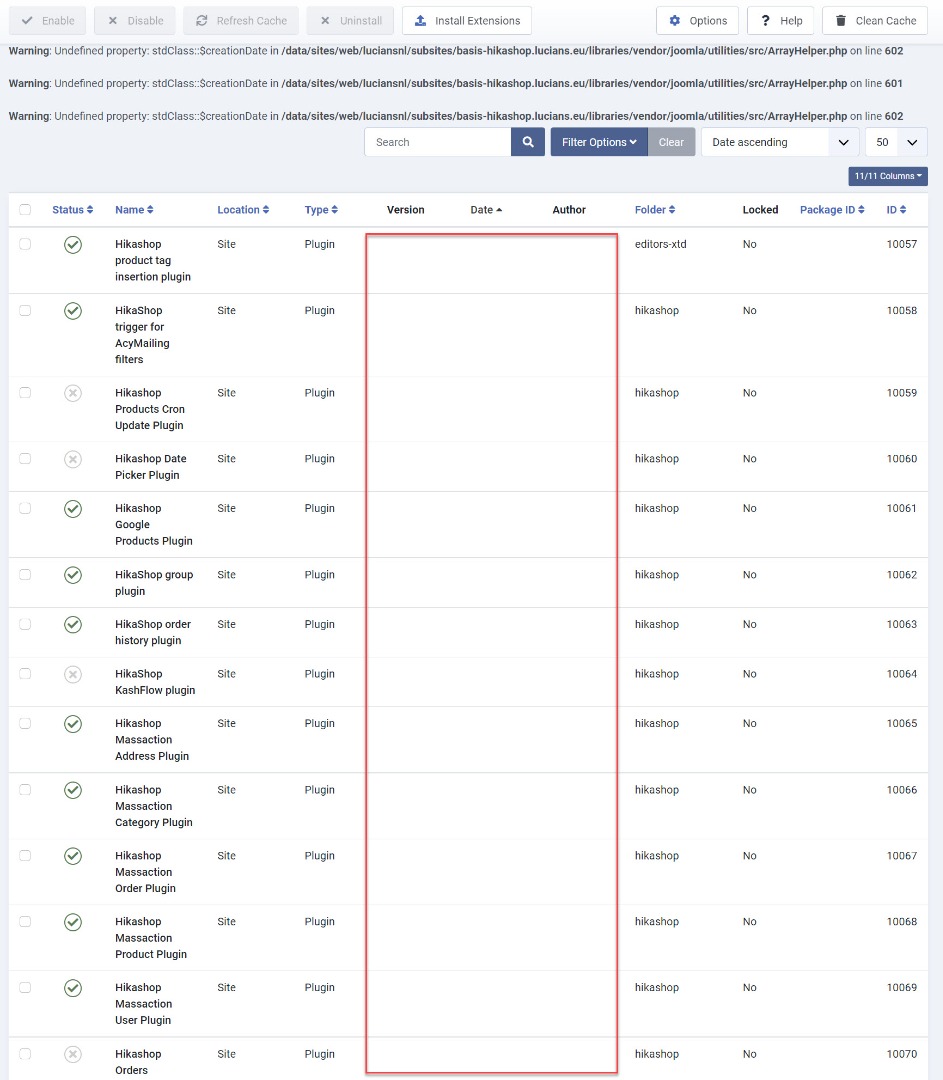The image size is (943, 1080).
Task: Disable HikaShop group plugin status icon
Action: pyautogui.click(x=73, y=575)
